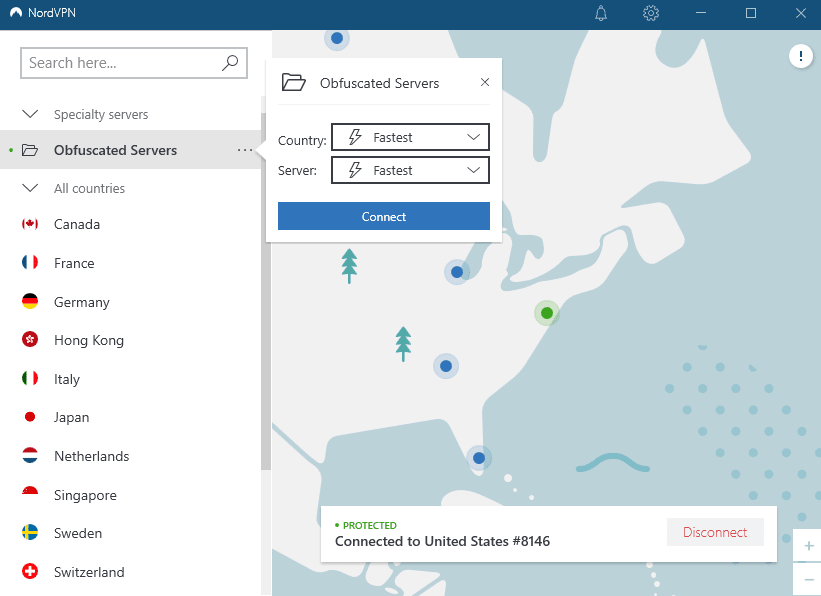Click the Netherlands flag icon
Viewport: 821px width, 596px height.
pyautogui.click(x=30, y=455)
